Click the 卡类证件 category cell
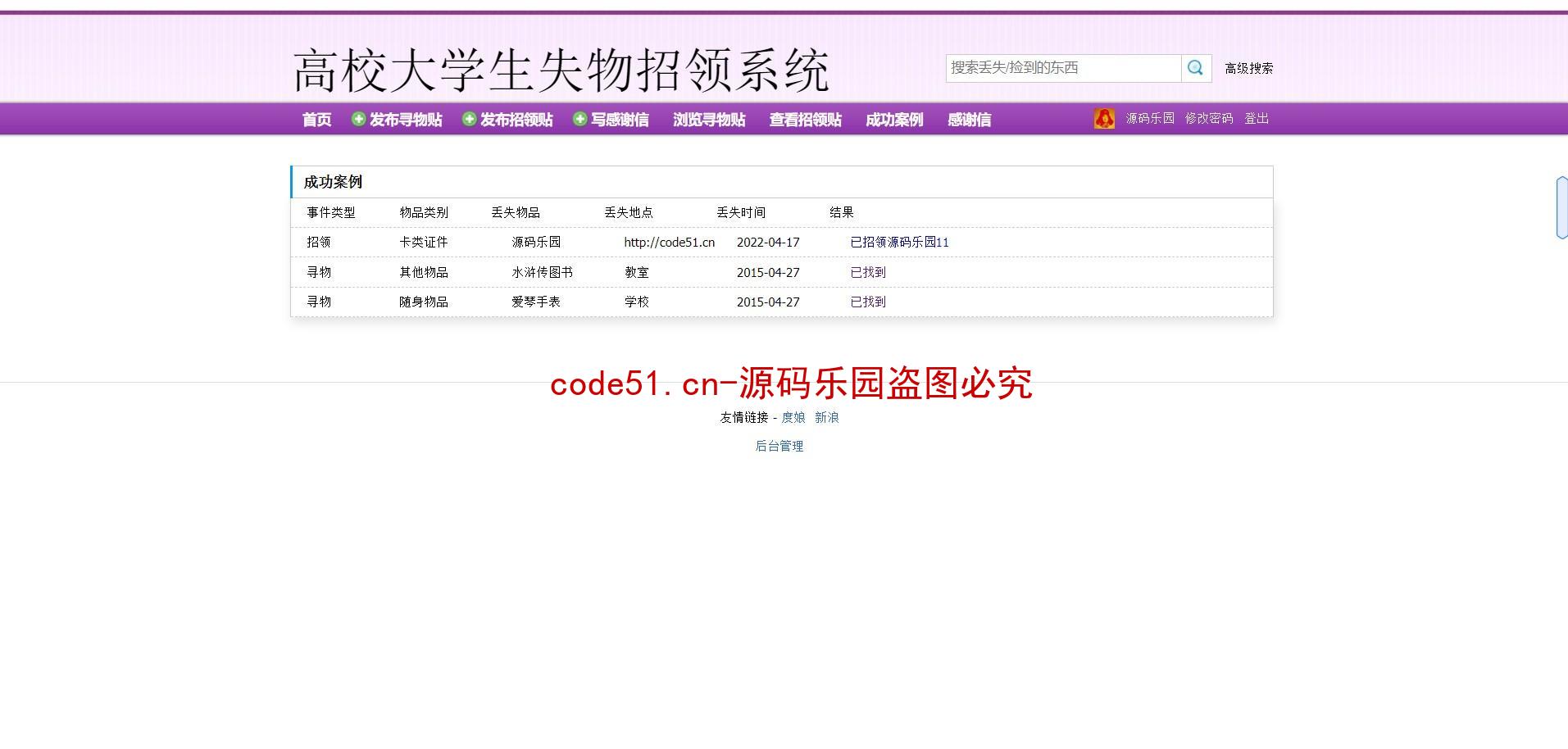The width and height of the screenshot is (1568, 749). click(424, 242)
